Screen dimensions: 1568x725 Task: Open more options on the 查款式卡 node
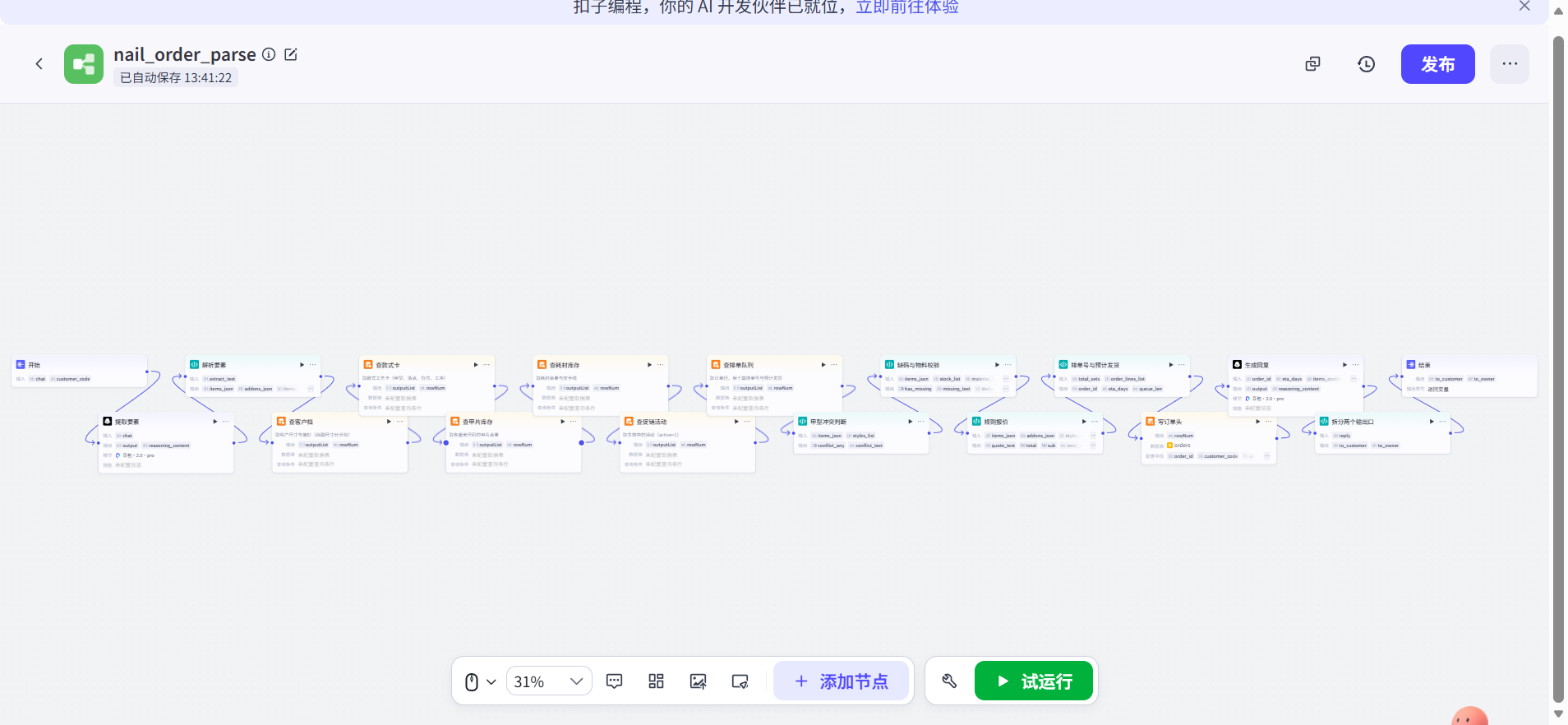point(487,365)
